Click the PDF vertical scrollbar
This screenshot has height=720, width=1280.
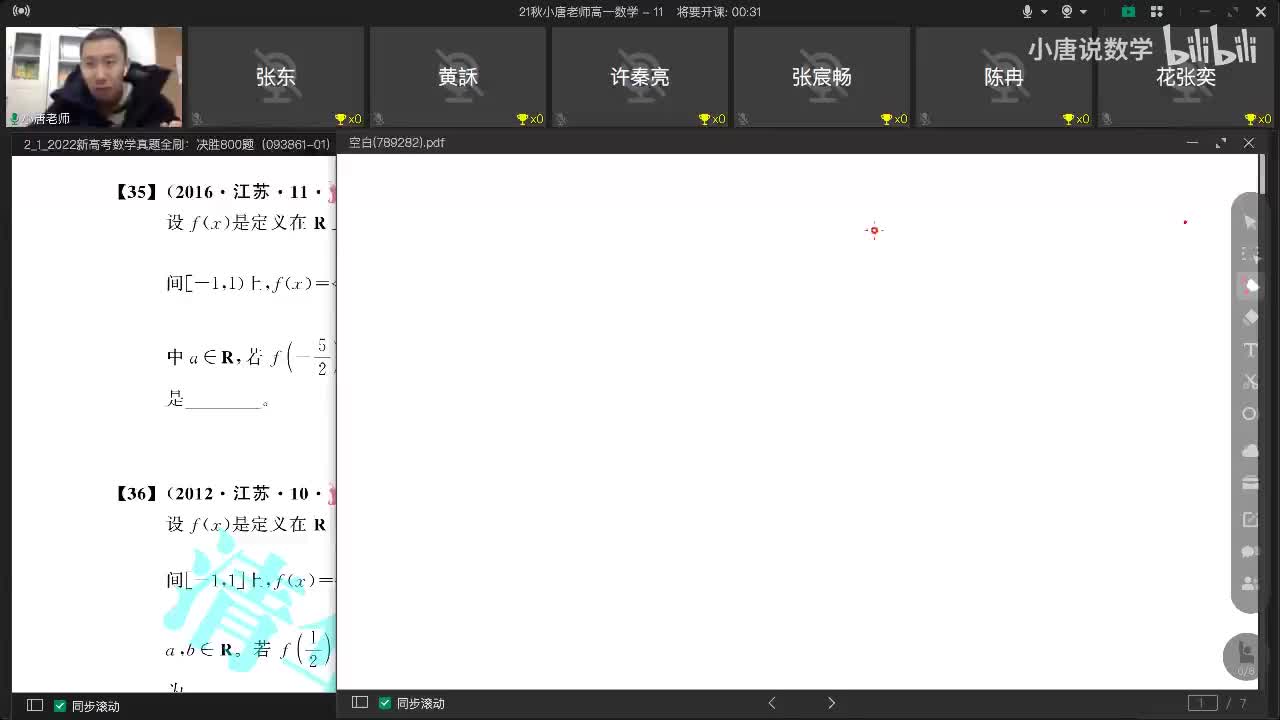(x=1262, y=175)
